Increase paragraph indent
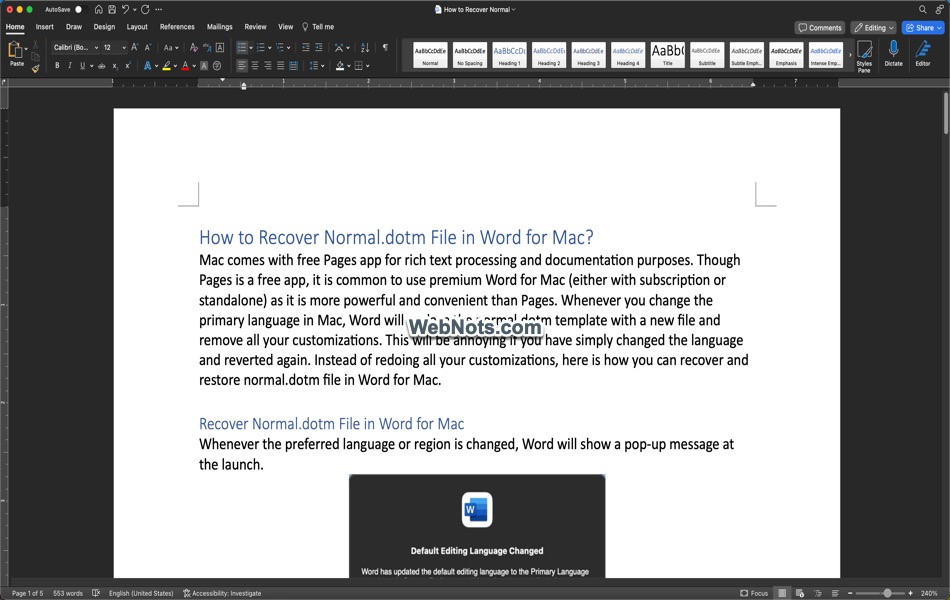The image size is (950, 600). 319,47
